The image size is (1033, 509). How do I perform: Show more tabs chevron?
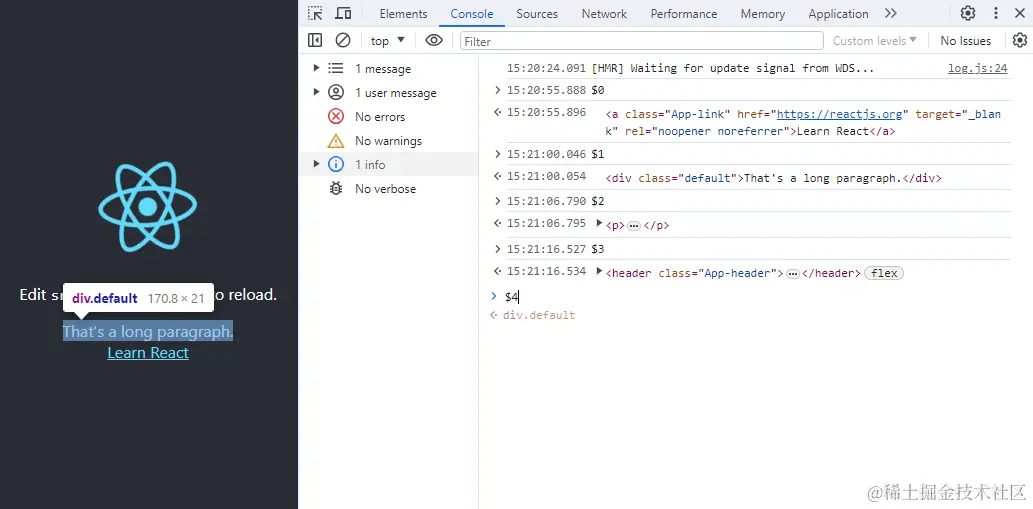pos(891,14)
